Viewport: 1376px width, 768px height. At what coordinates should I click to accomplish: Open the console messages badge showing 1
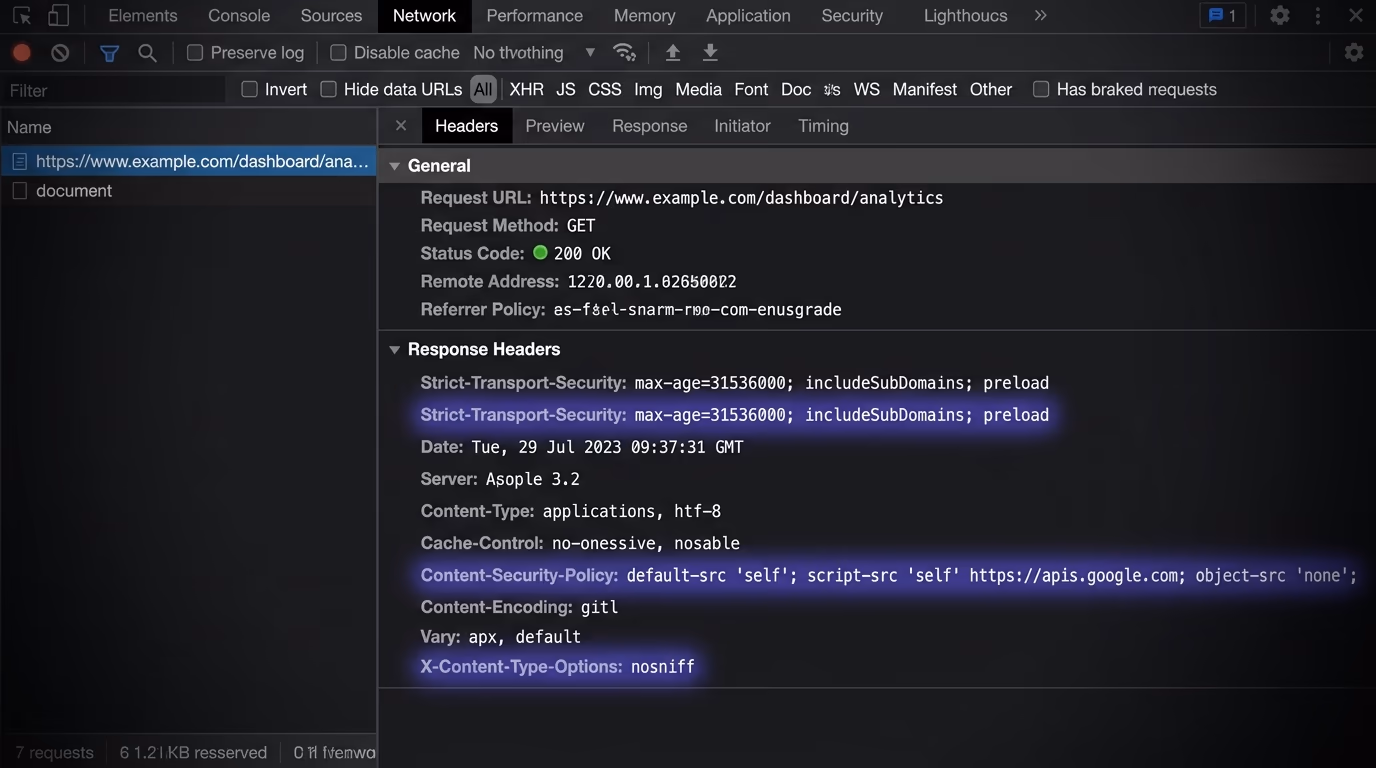point(1222,16)
